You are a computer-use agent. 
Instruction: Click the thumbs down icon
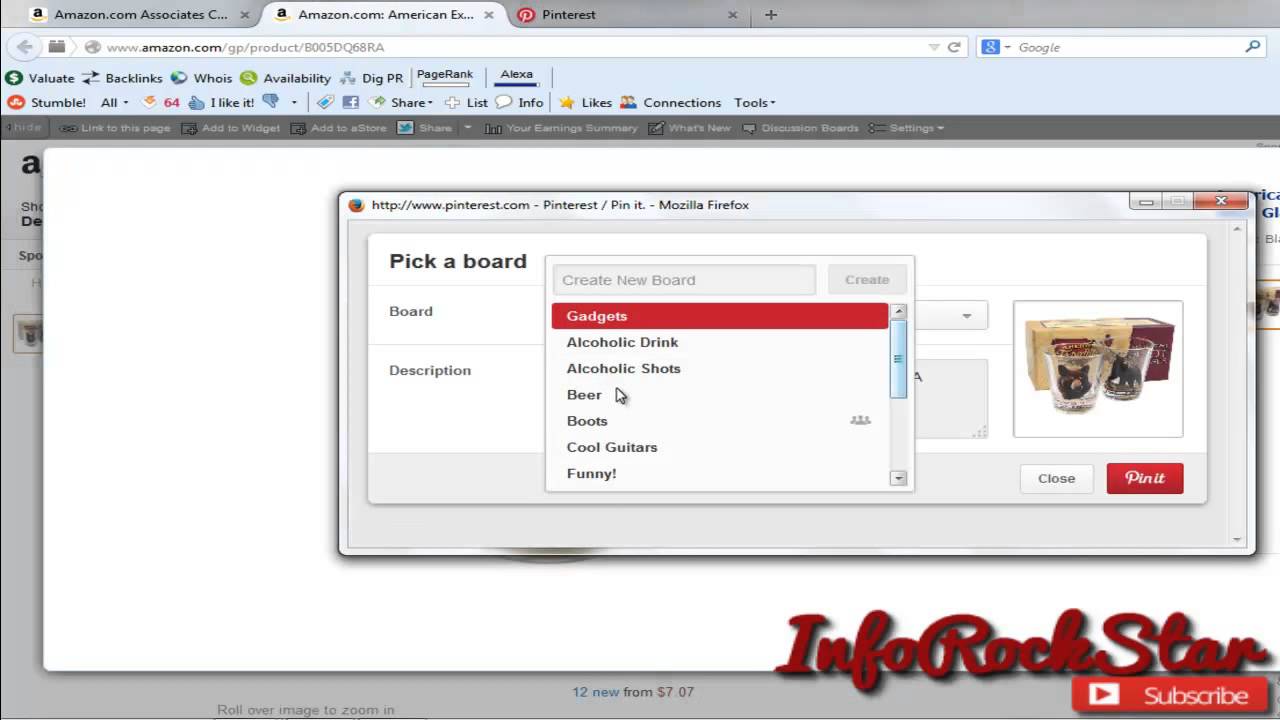[x=270, y=102]
